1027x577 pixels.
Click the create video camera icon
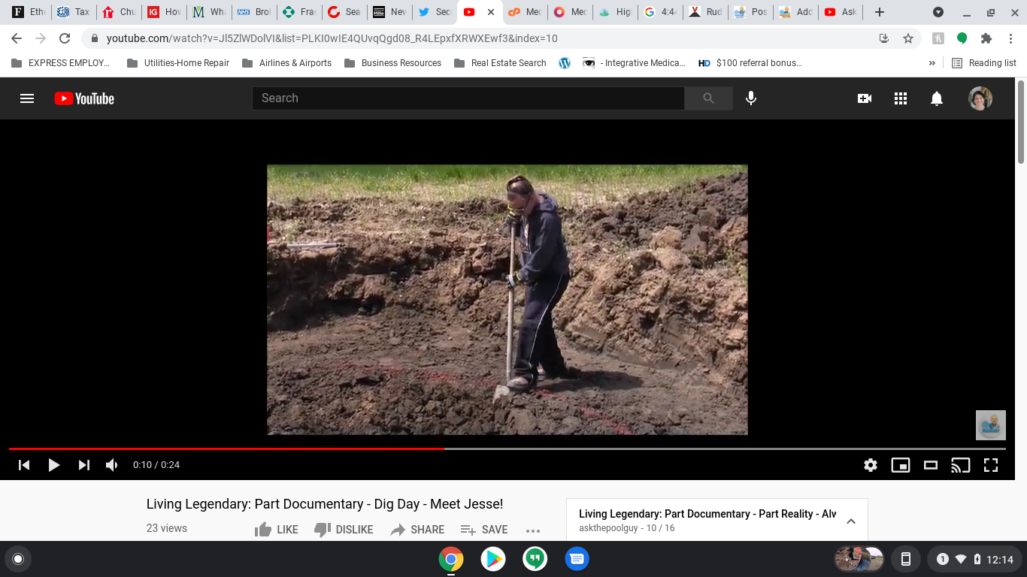(x=865, y=98)
